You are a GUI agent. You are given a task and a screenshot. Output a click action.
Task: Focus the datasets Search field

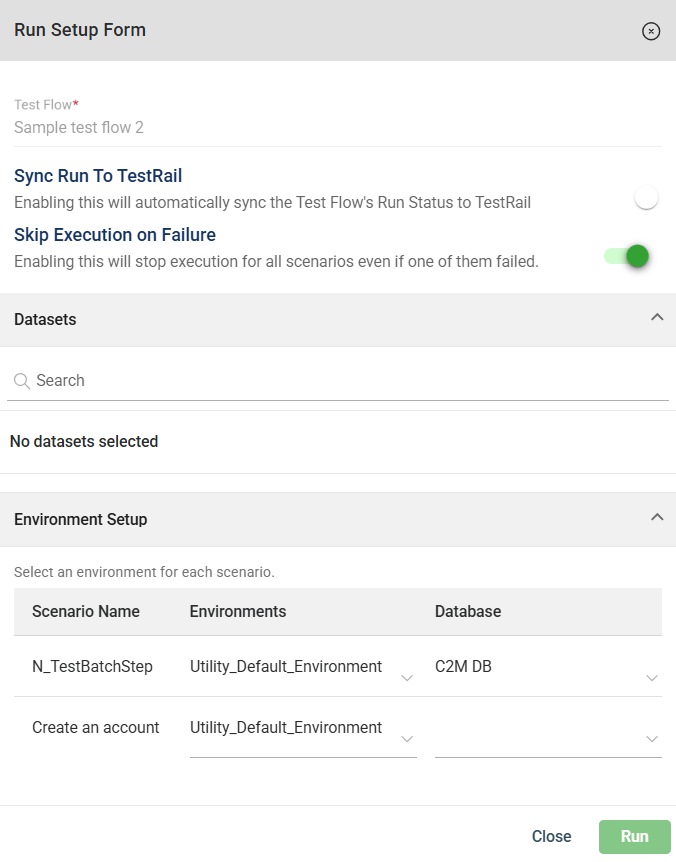[340, 381]
